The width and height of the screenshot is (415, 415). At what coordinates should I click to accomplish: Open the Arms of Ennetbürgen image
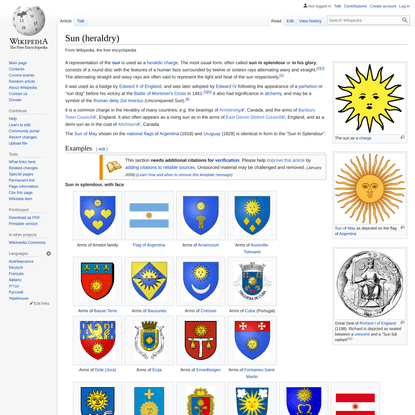pos(201,340)
